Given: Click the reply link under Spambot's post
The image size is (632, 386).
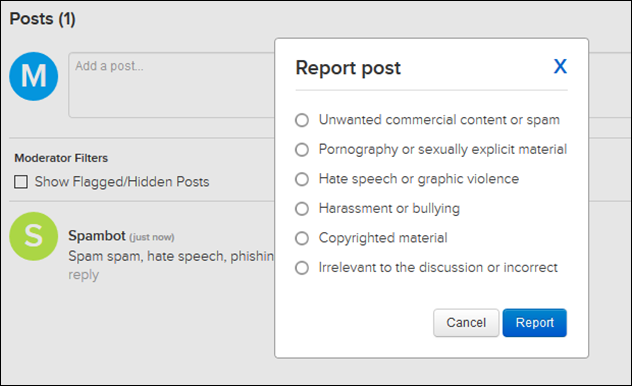Looking at the screenshot, I should 83,275.
